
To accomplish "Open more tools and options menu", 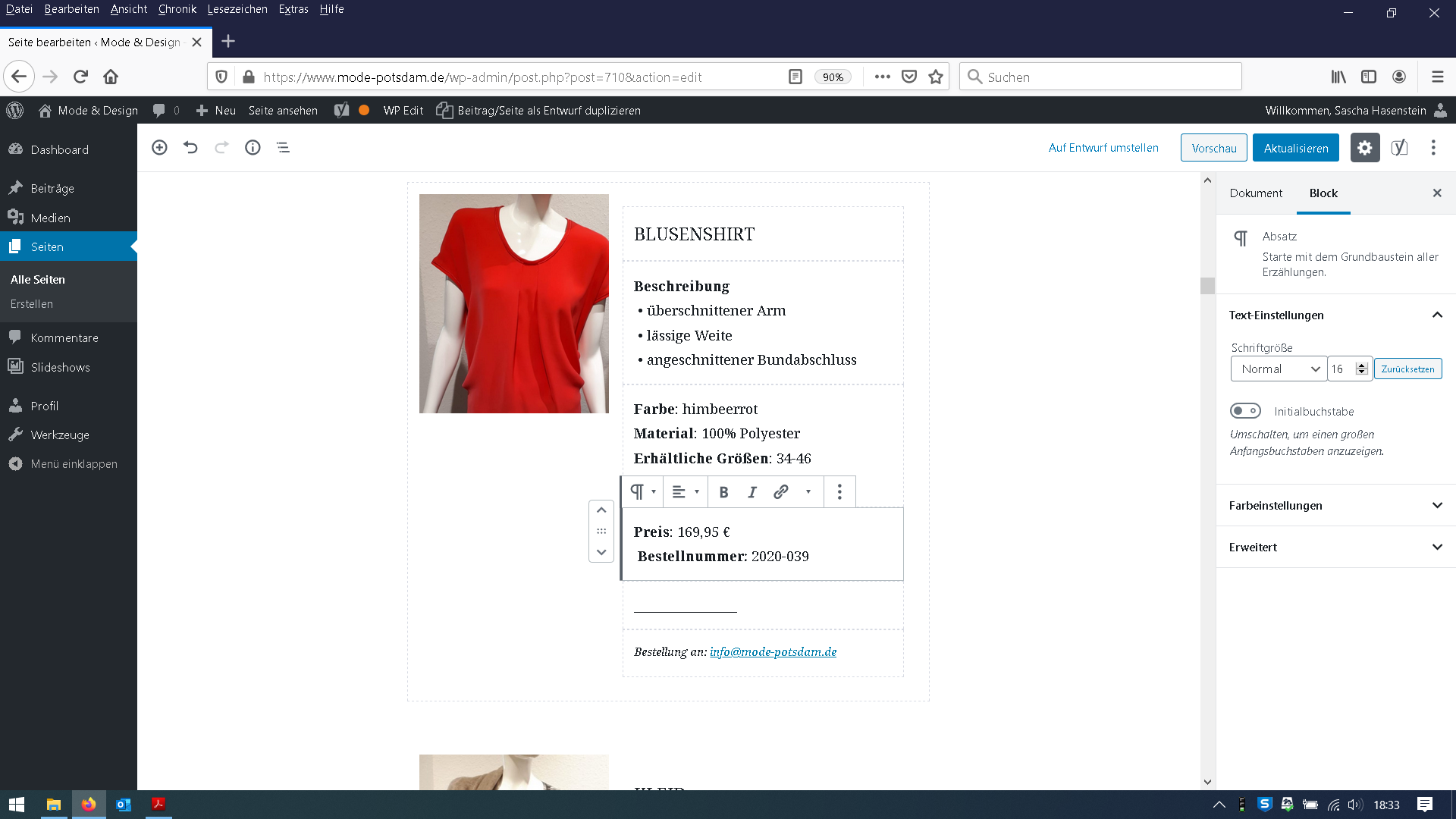I will (1433, 148).
